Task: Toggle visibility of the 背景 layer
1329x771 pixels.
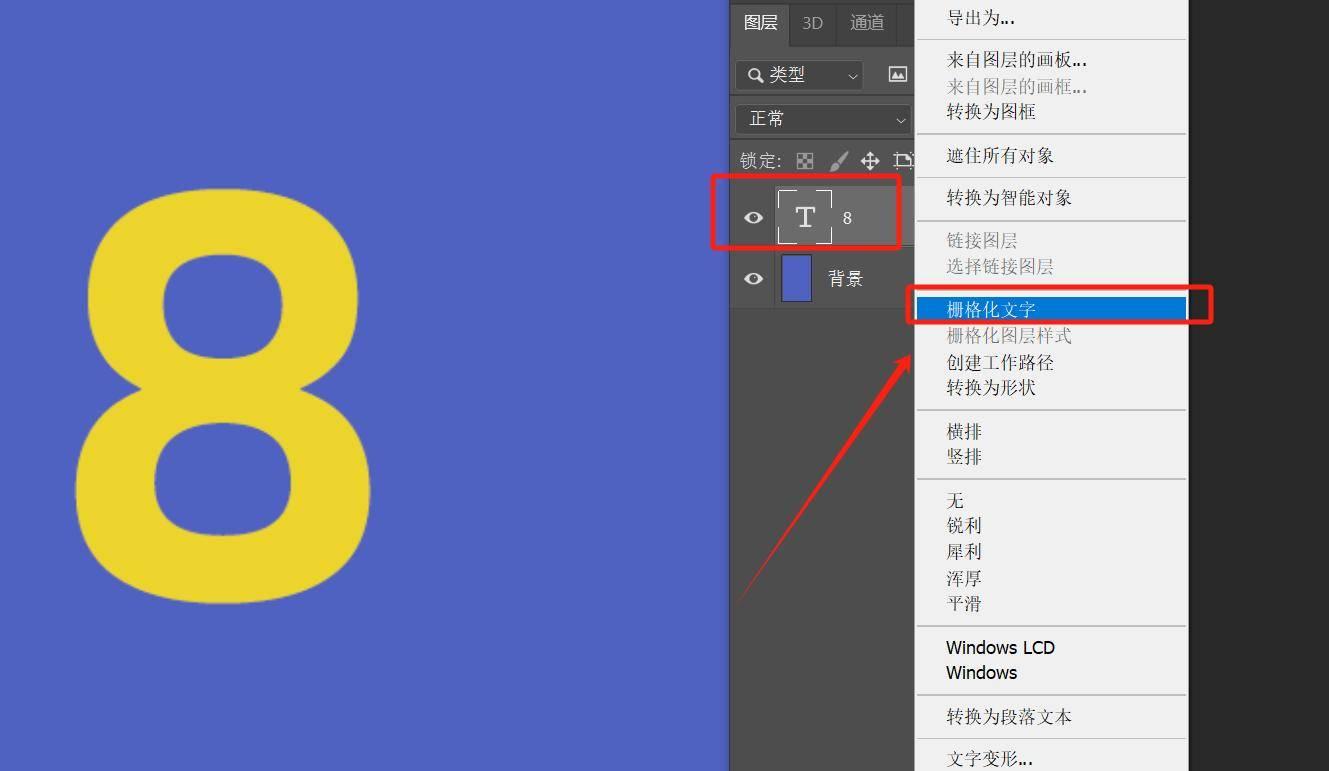Action: pyautogui.click(x=753, y=279)
